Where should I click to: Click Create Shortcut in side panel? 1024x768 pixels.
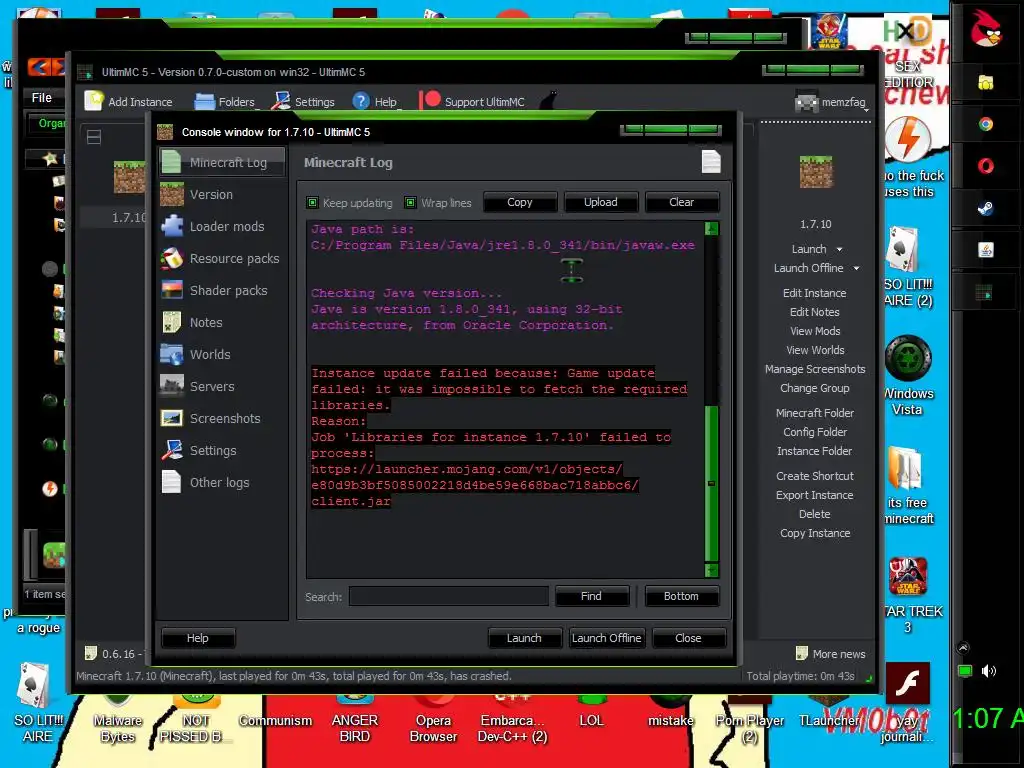tap(814, 476)
